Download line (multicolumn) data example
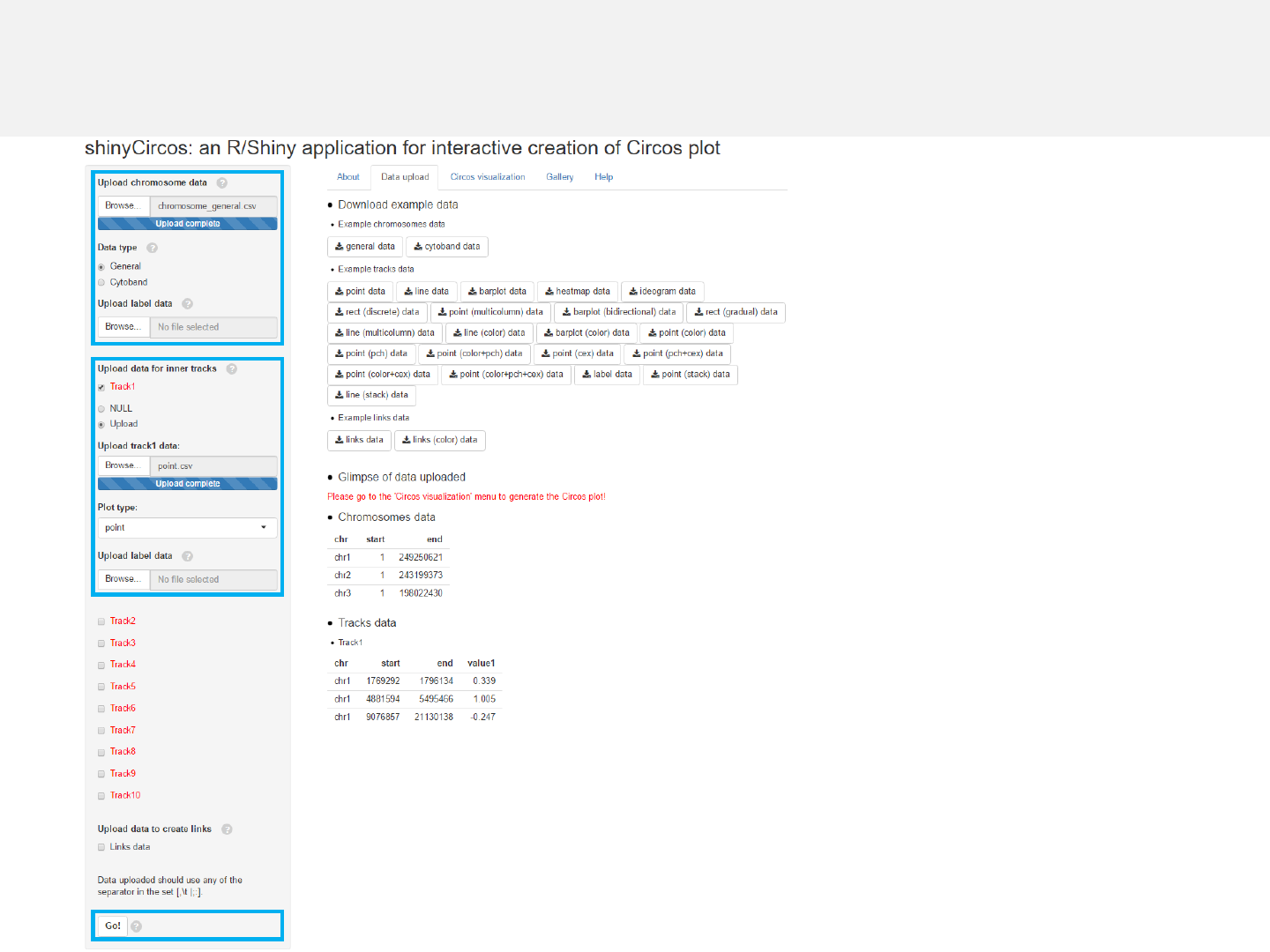This screenshot has width=1270, height=952. (385, 333)
